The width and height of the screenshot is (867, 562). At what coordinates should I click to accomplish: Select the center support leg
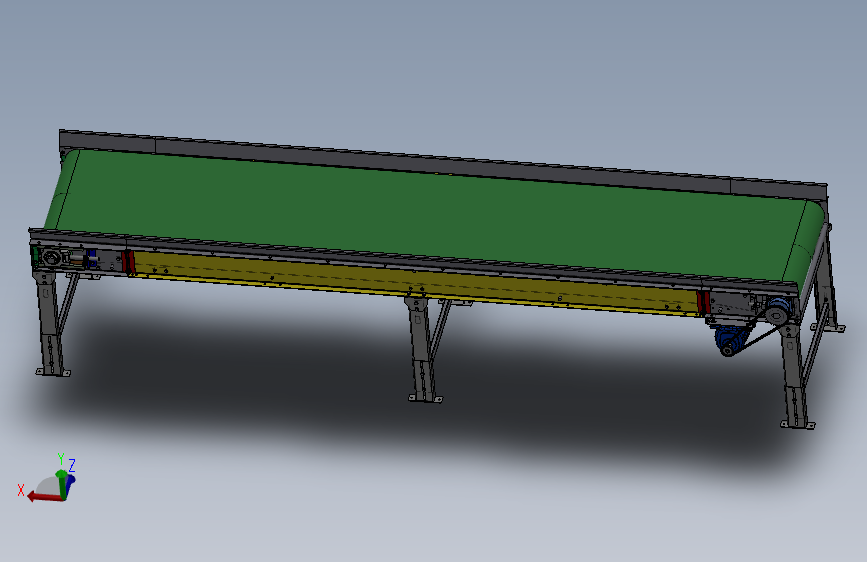coord(422,350)
